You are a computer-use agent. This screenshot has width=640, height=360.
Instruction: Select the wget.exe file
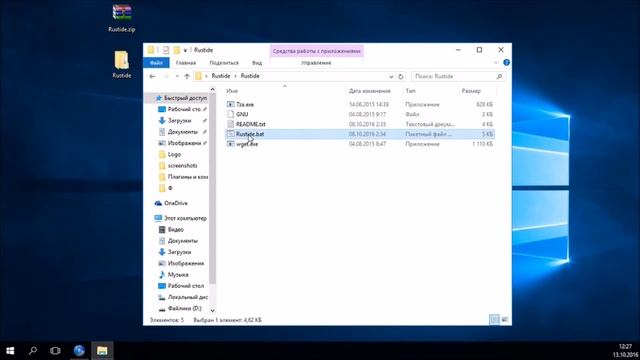[x=360, y=144]
